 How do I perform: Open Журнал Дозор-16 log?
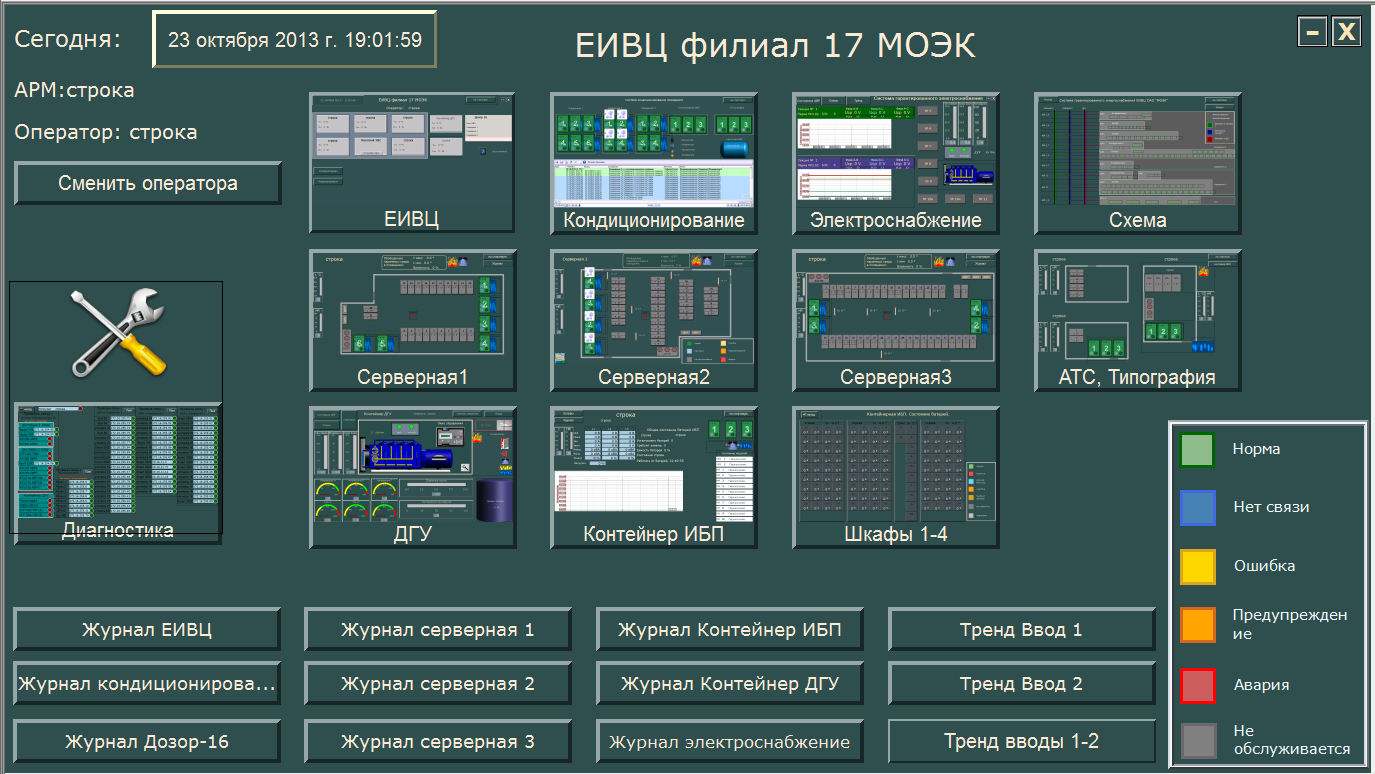pos(147,742)
